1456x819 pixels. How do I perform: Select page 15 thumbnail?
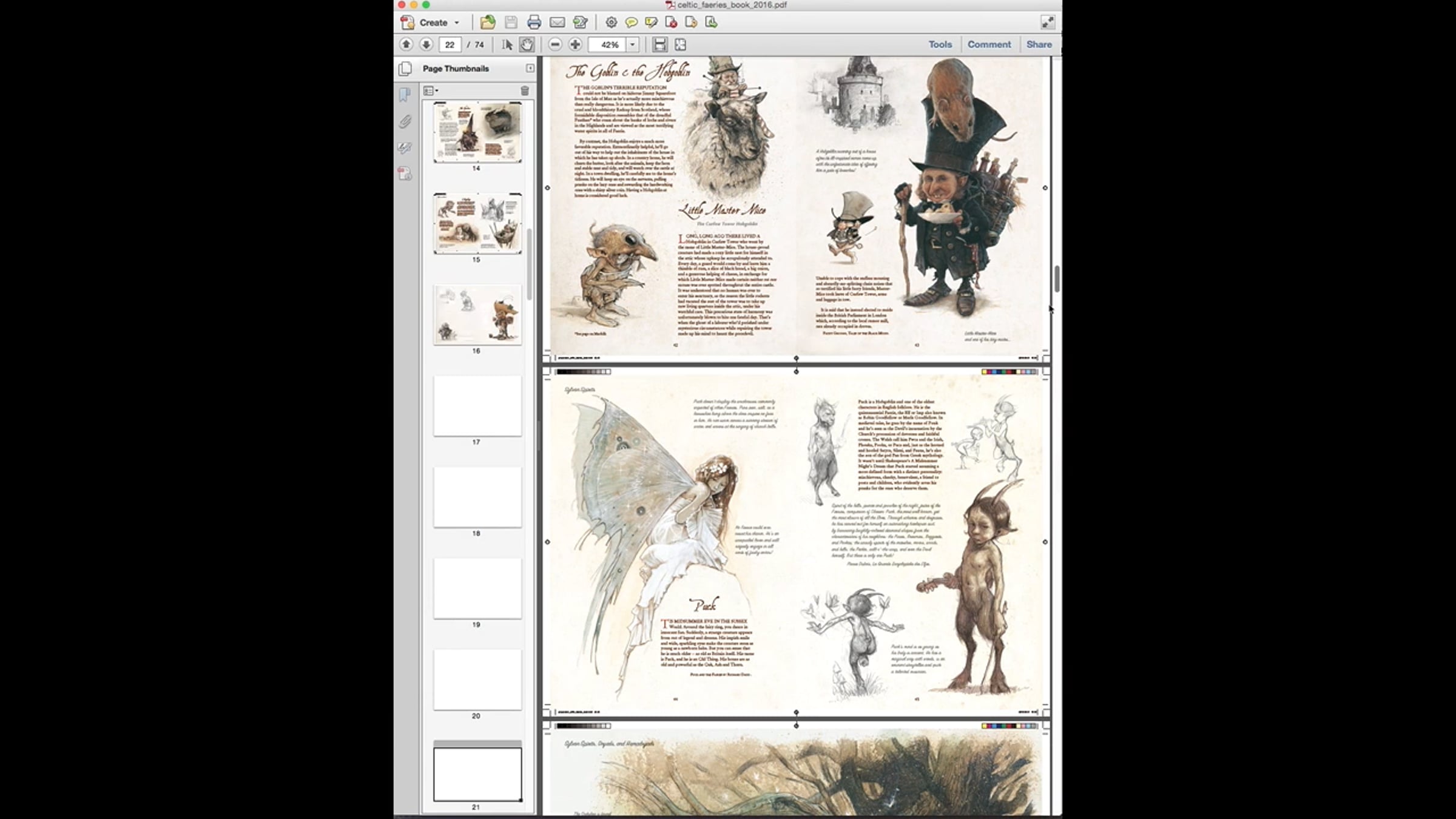tap(477, 223)
